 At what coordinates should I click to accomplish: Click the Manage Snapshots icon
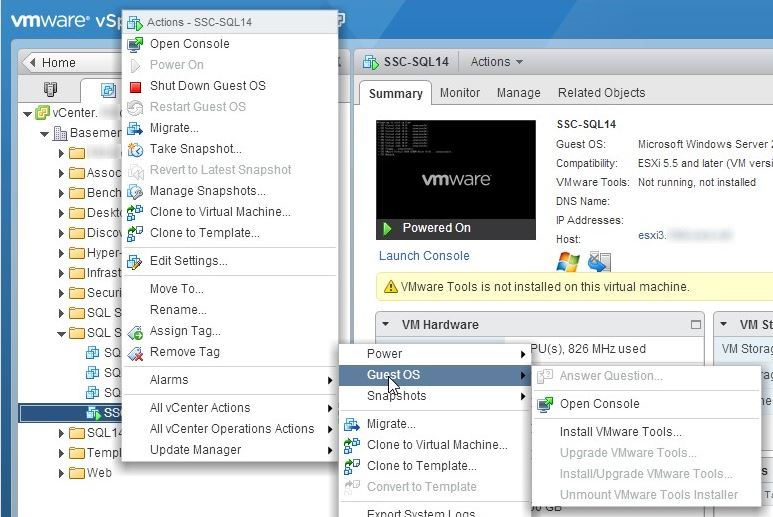tap(135, 191)
